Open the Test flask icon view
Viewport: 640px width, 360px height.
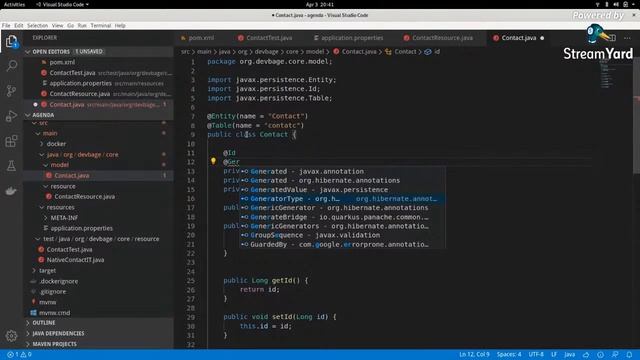click(x=11, y=166)
